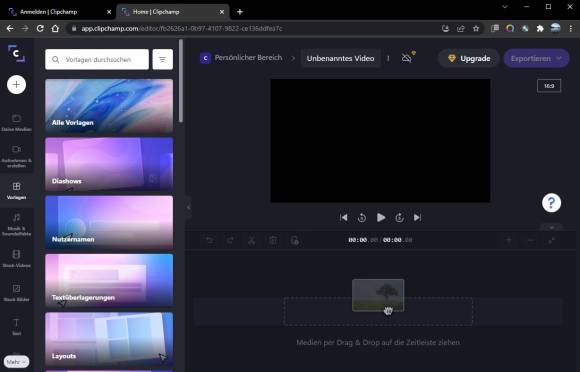This screenshot has width=580, height=372.
Task: Open the Chrome three-dot menu
Action: pyautogui.click(x=571, y=28)
